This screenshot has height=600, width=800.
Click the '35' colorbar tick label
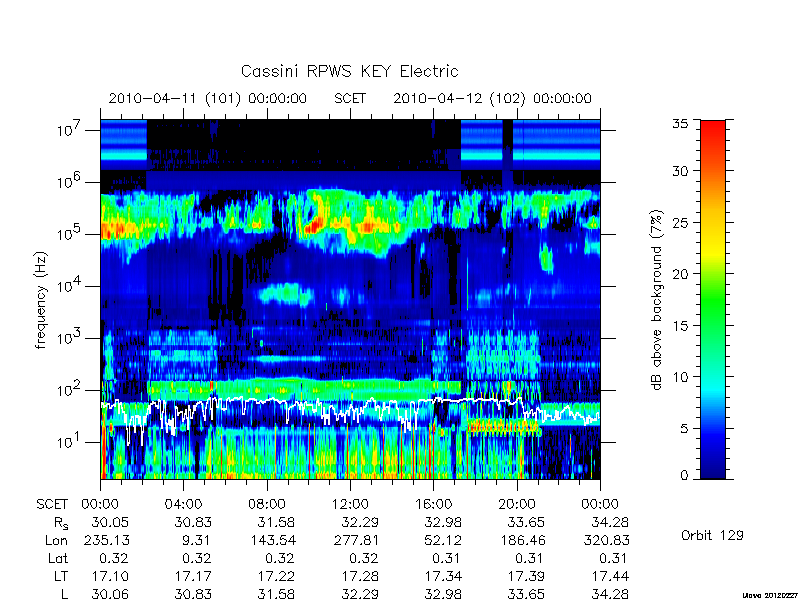[x=680, y=124]
